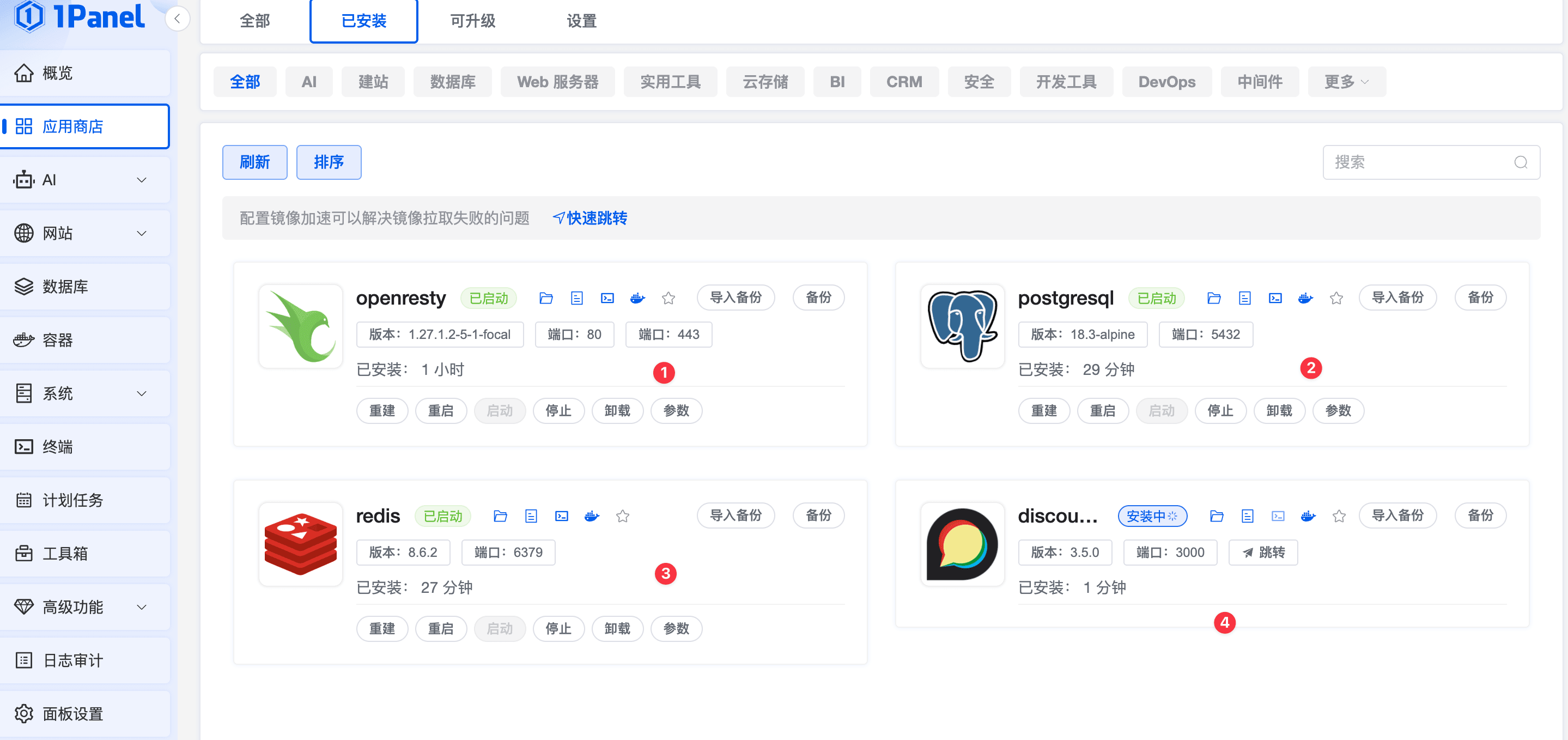
Task: Collapse the sidebar using arrow button
Action: click(177, 19)
